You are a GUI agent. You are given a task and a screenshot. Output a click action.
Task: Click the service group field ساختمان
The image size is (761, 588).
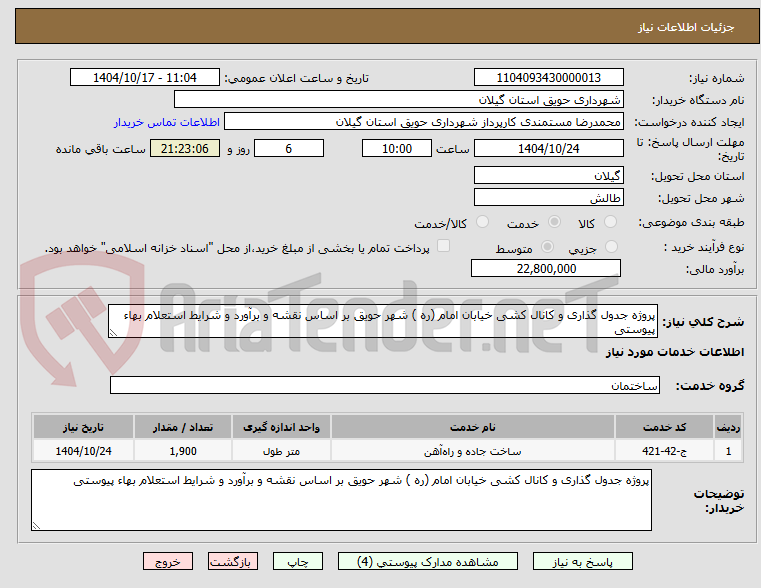384,385
